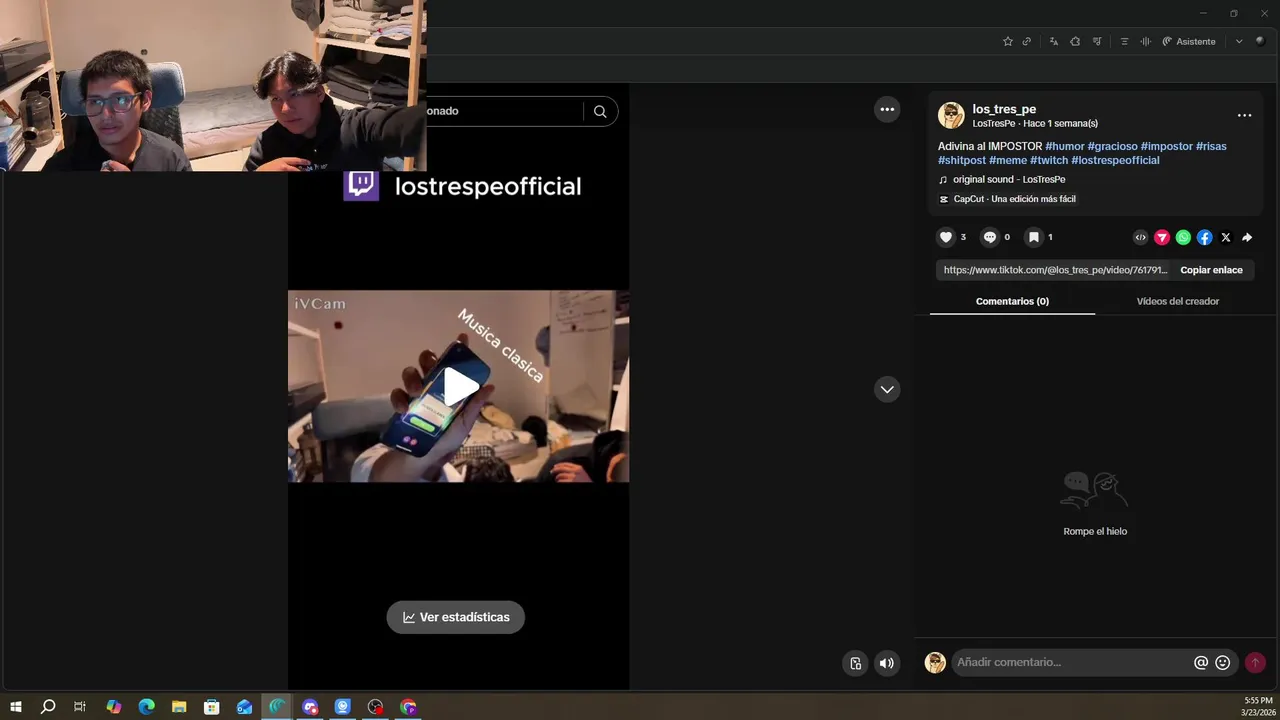Viewport: 1280px width, 720px height.
Task: Open los_tres_pe profile avatar
Action: click(951, 115)
